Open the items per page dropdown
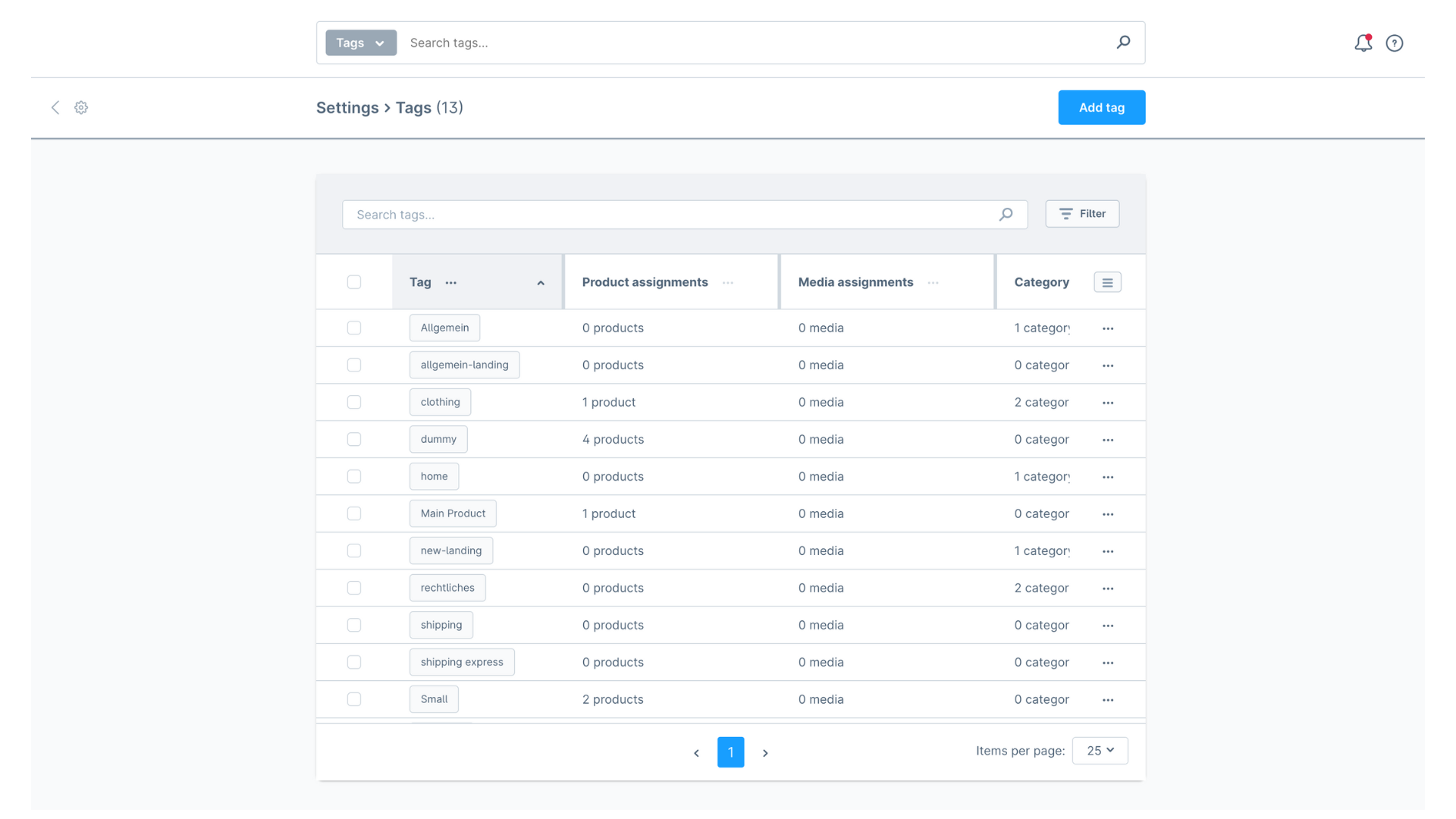1456x819 pixels. point(1100,751)
